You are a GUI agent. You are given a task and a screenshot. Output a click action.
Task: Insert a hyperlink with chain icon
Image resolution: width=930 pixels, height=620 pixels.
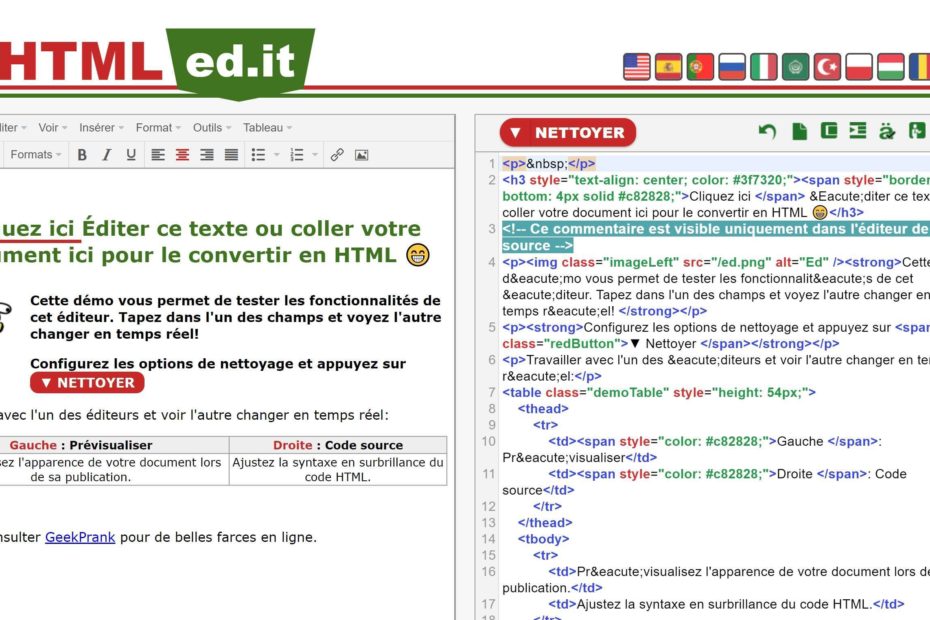tap(337, 155)
